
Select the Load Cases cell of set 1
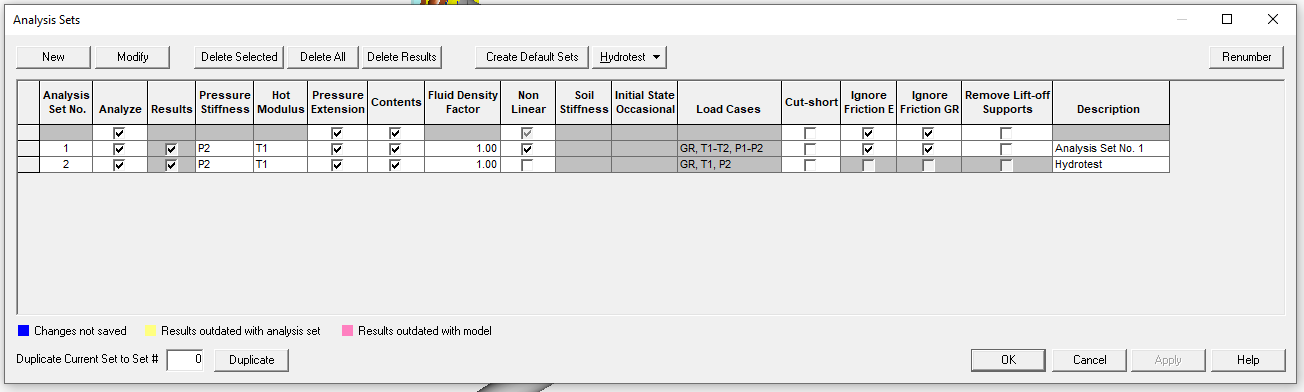pos(728,149)
